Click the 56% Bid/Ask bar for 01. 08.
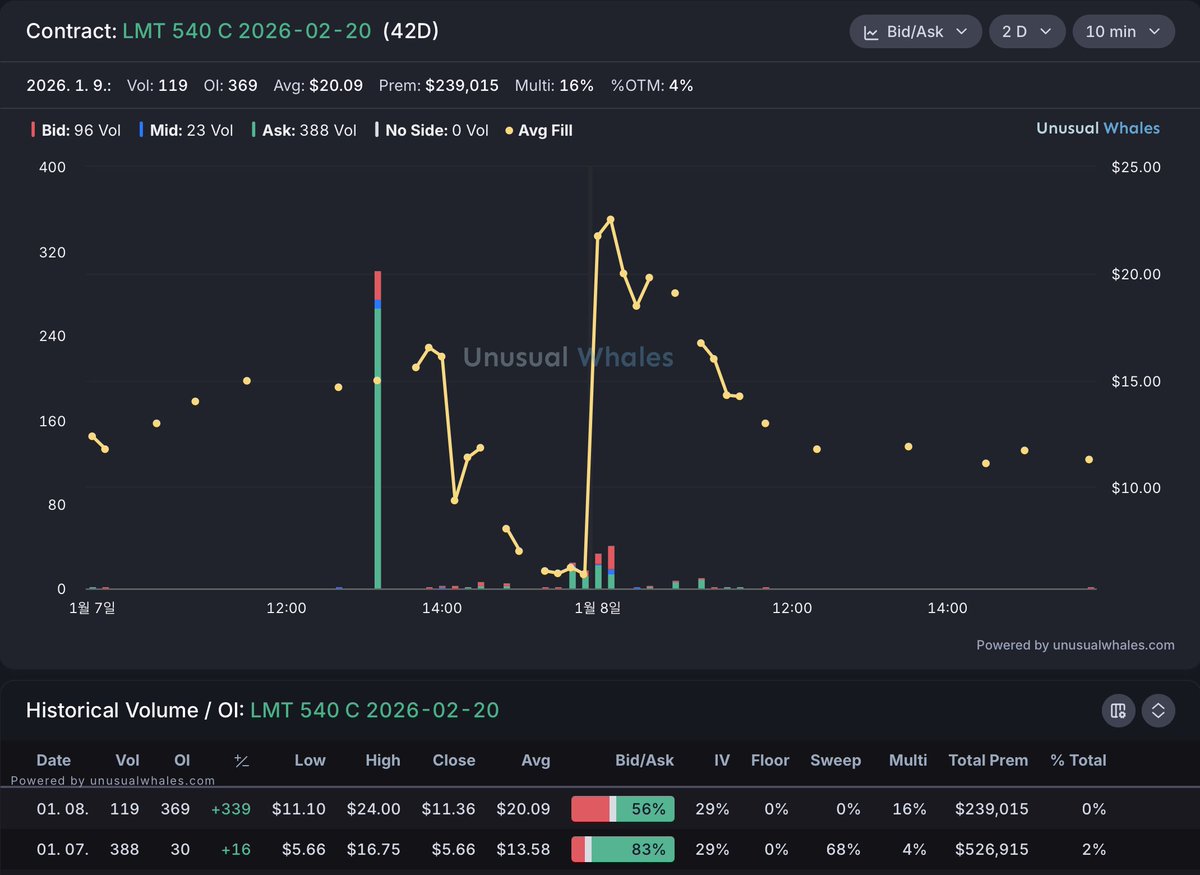The image size is (1200, 875). point(623,809)
